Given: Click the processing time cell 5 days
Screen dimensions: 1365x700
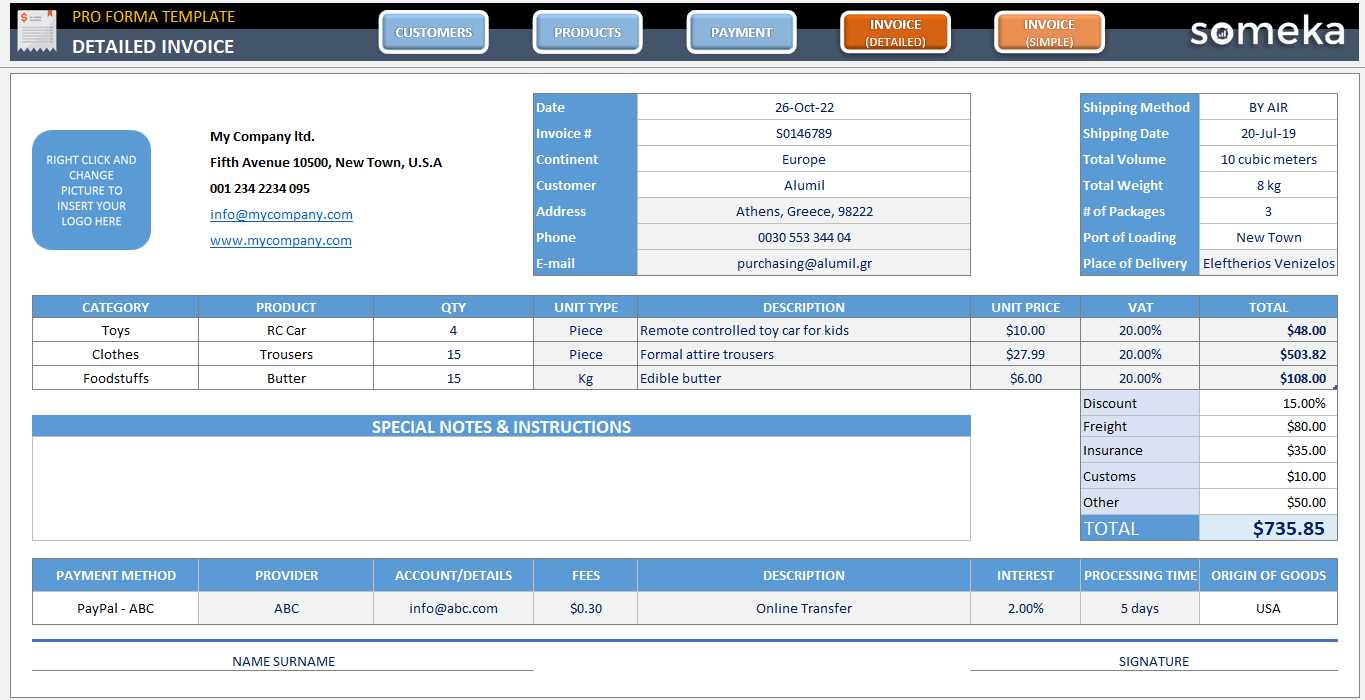Looking at the screenshot, I should pyautogui.click(x=1140, y=608).
